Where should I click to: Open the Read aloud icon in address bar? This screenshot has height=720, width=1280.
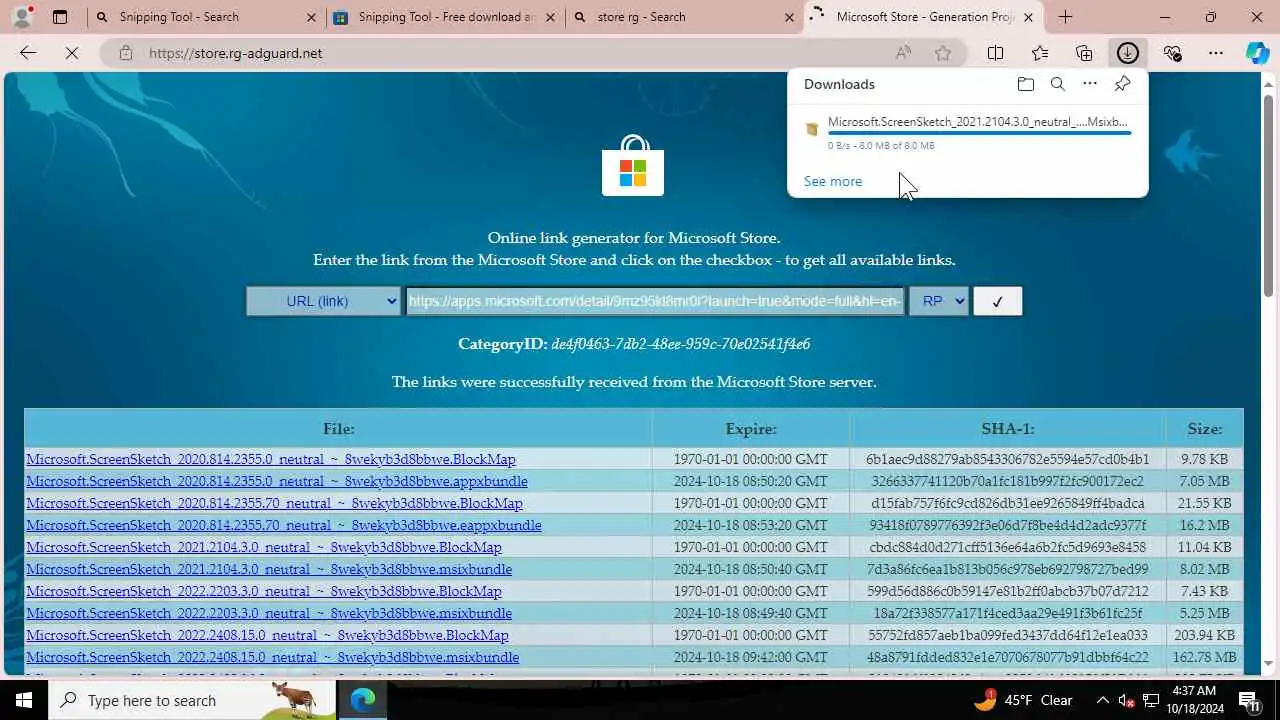pyautogui.click(x=903, y=53)
